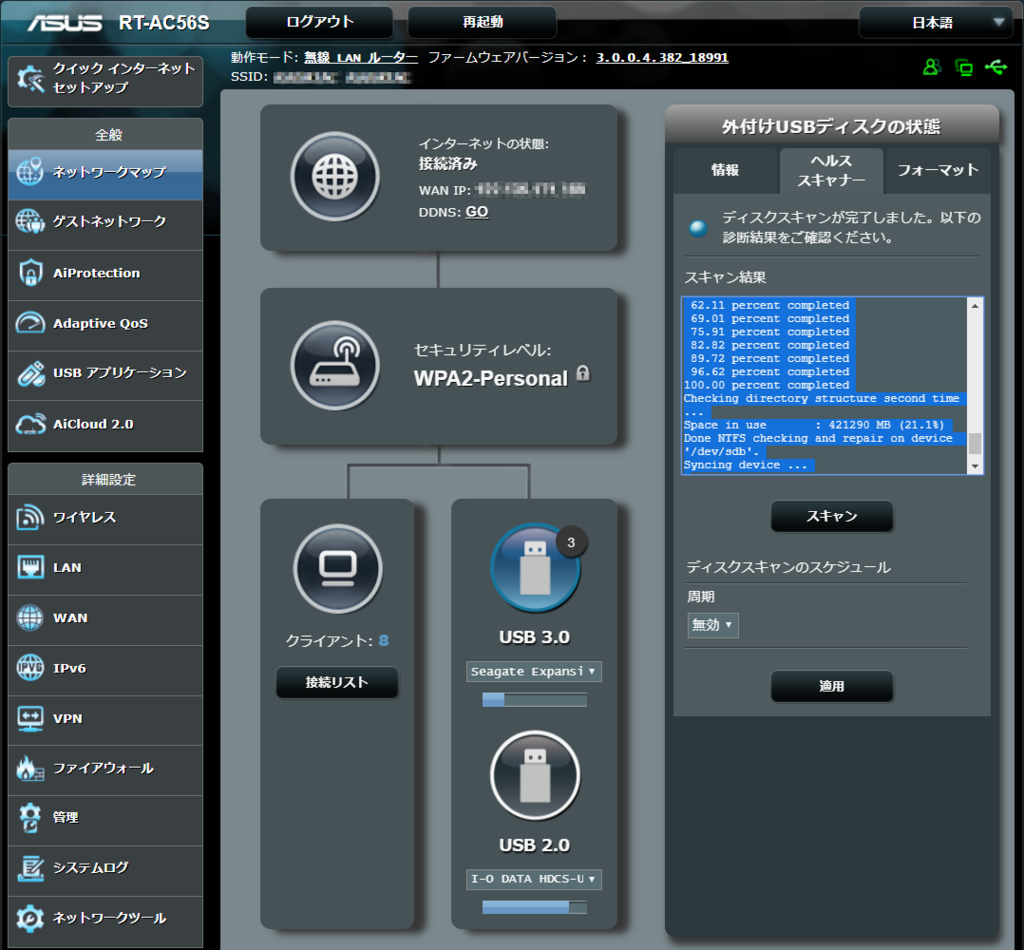1024x950 pixels.
Task: Click the スキャン button
Action: [831, 516]
